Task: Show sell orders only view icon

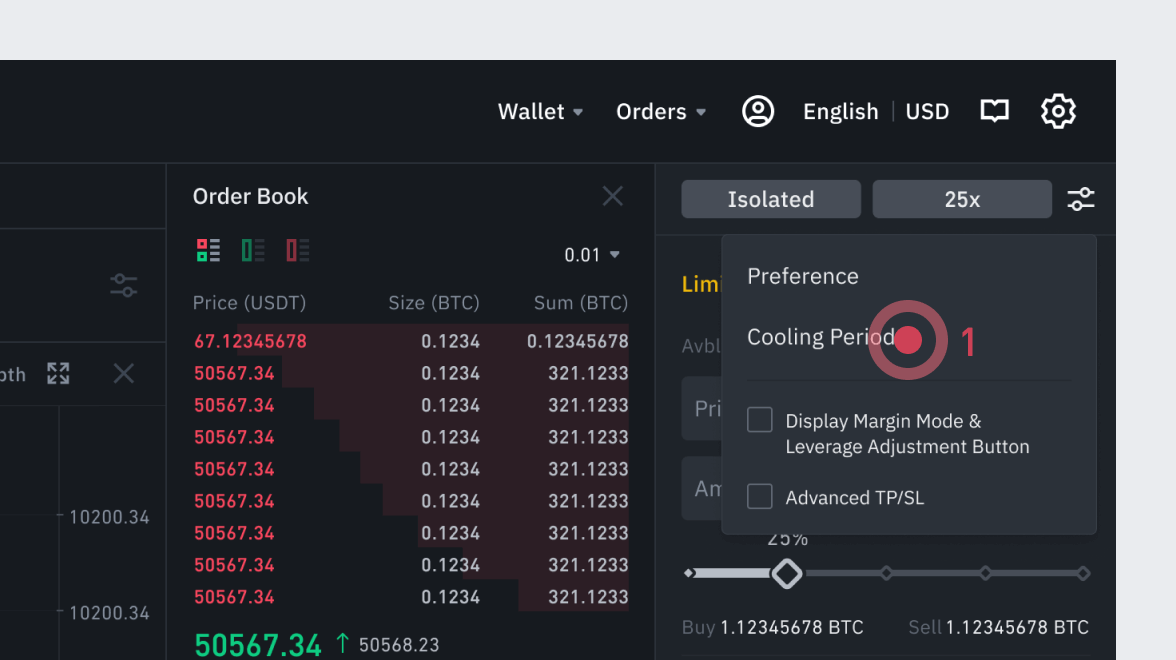Action: 298,250
